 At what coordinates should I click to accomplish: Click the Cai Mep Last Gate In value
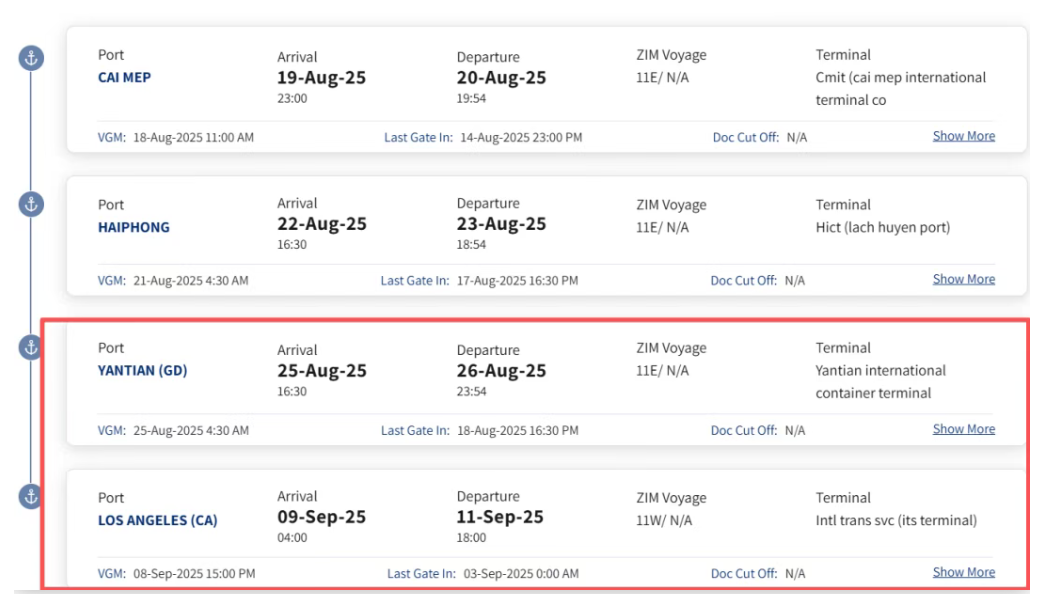521,138
